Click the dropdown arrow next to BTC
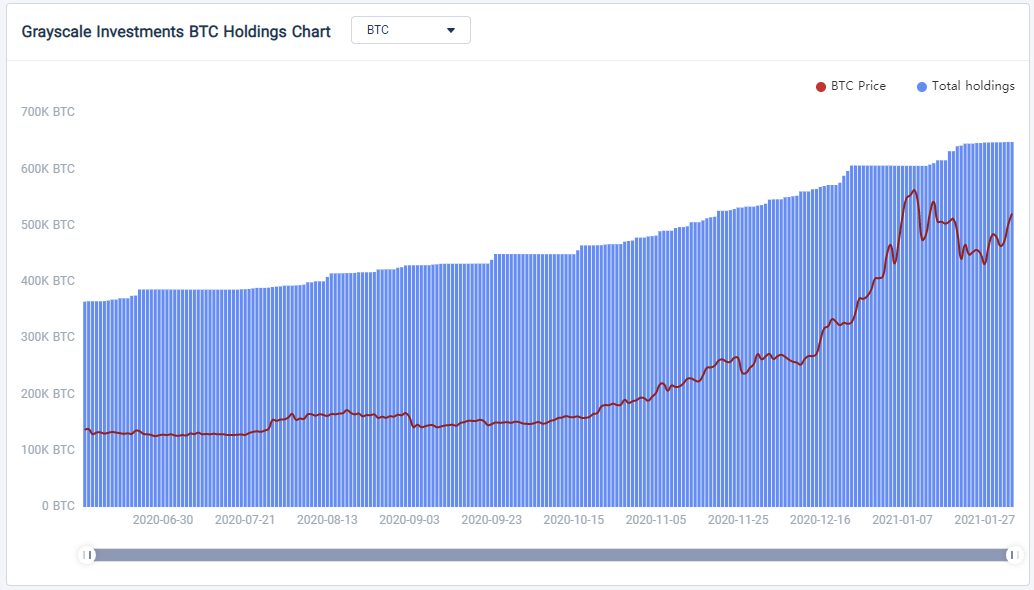The height and width of the screenshot is (590, 1034). [x=451, y=30]
